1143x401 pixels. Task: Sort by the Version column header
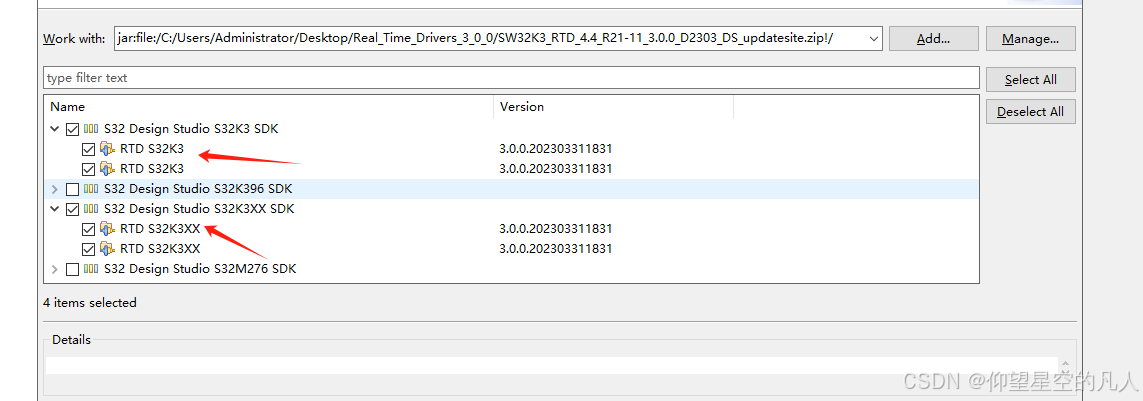click(614, 106)
